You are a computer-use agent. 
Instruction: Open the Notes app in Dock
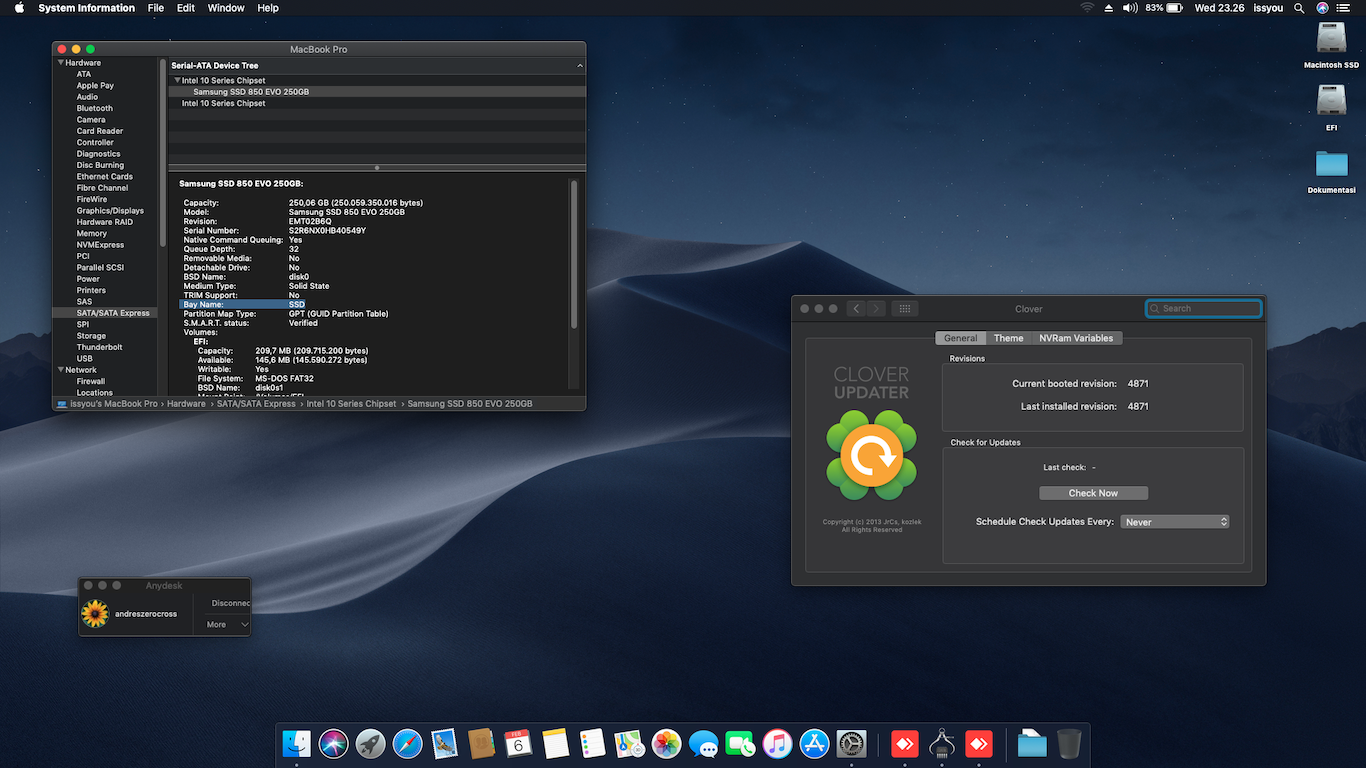coord(555,743)
